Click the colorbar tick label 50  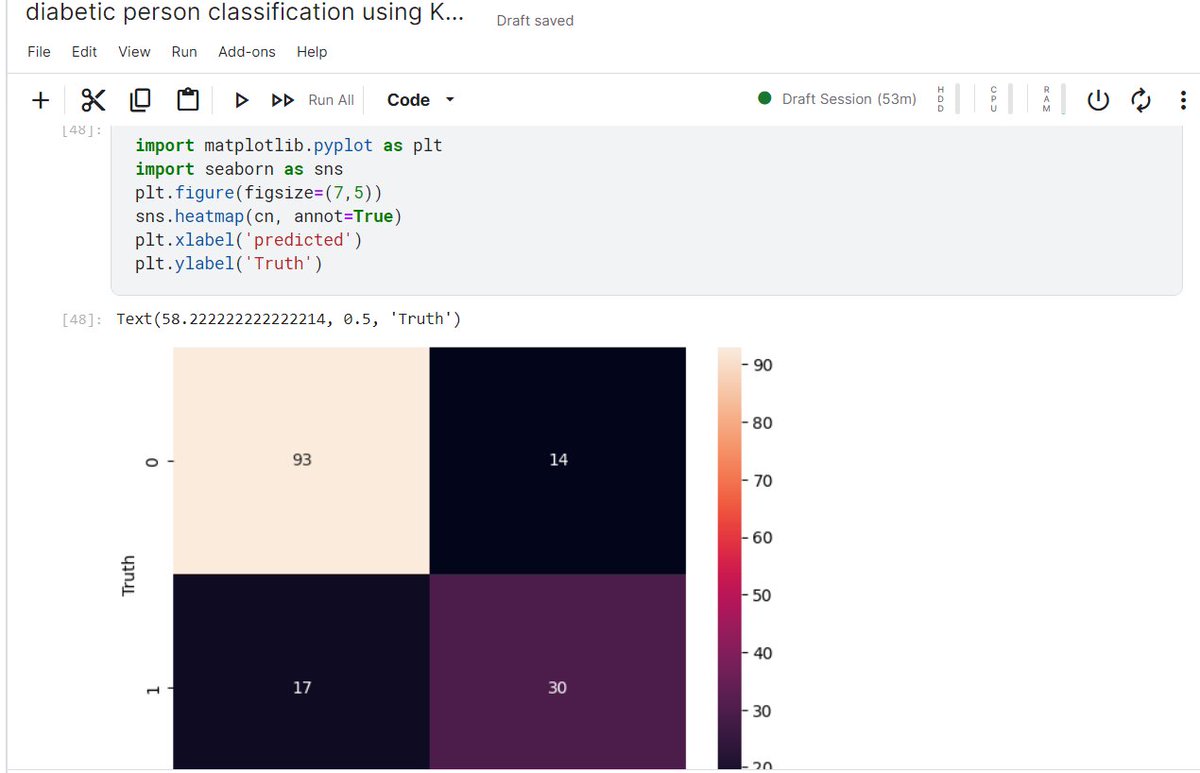click(762, 596)
